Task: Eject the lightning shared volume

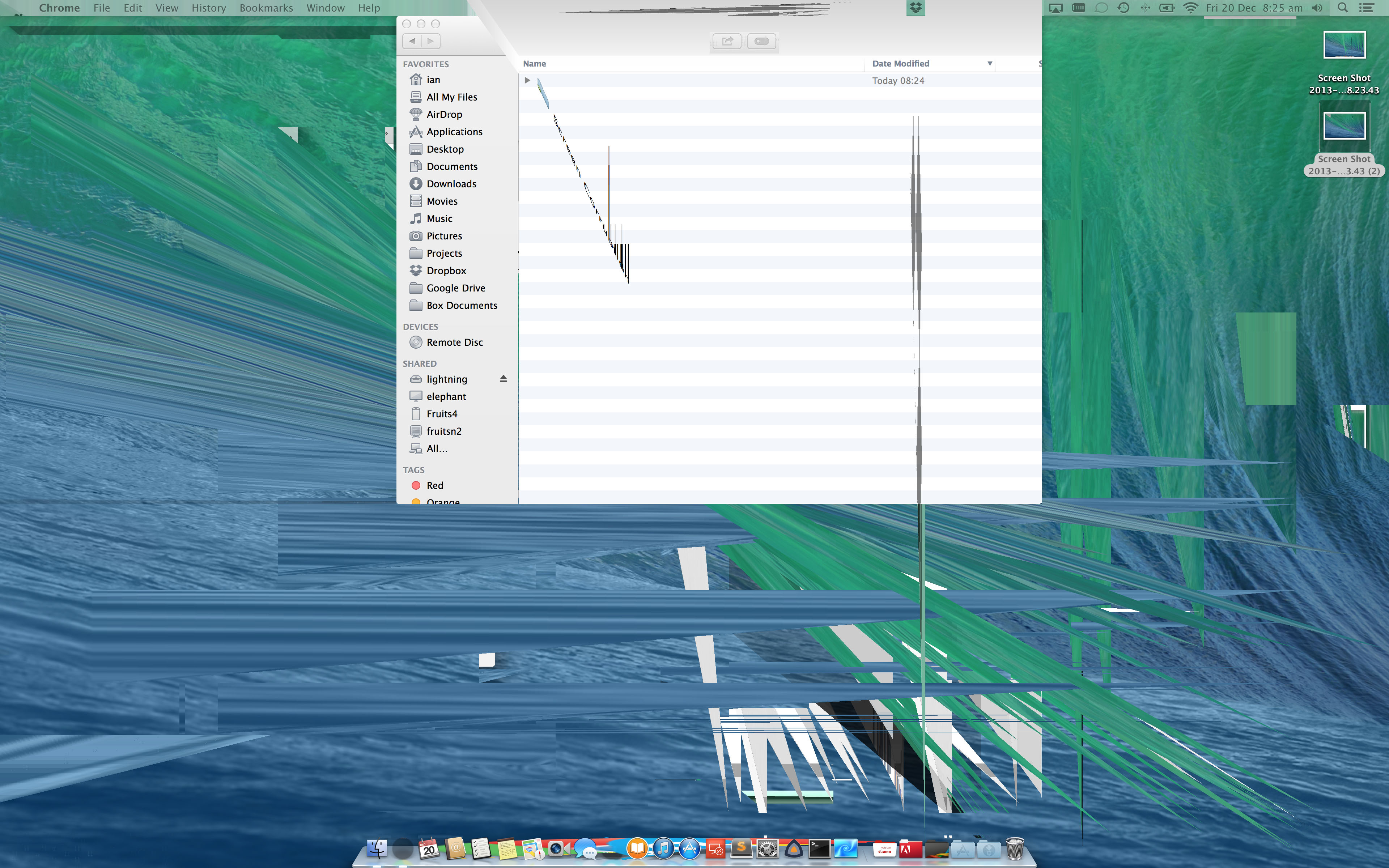Action: tap(504, 379)
